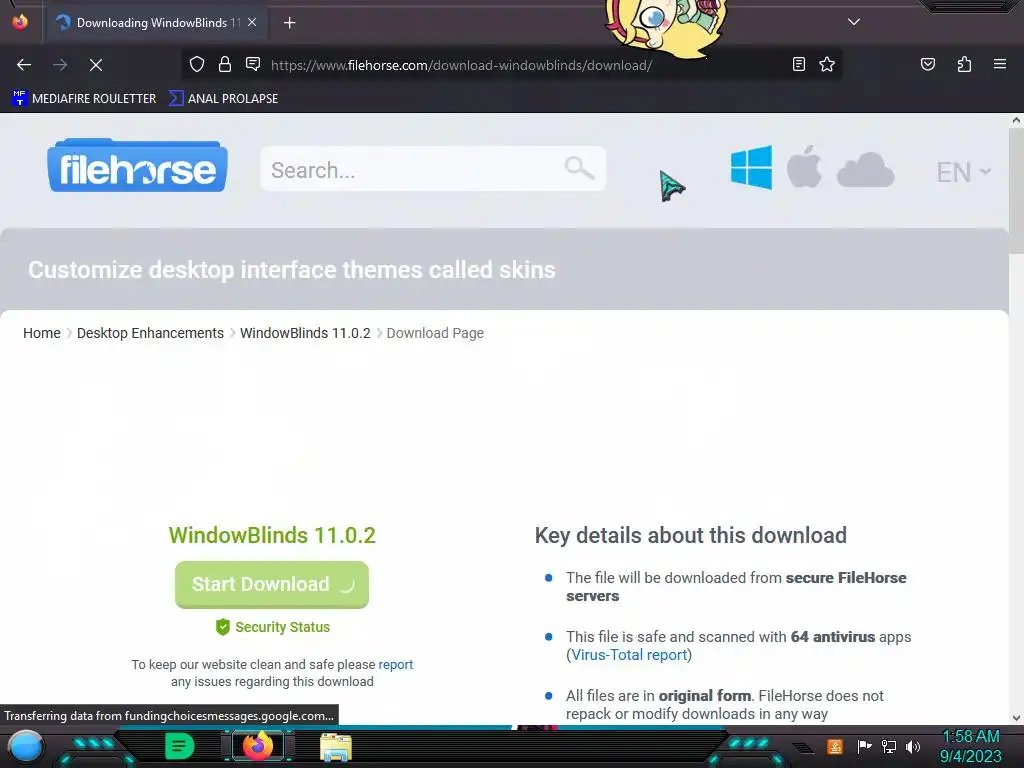The height and width of the screenshot is (768, 1024).
Task: Click the Security Status shield link
Action: 273,627
